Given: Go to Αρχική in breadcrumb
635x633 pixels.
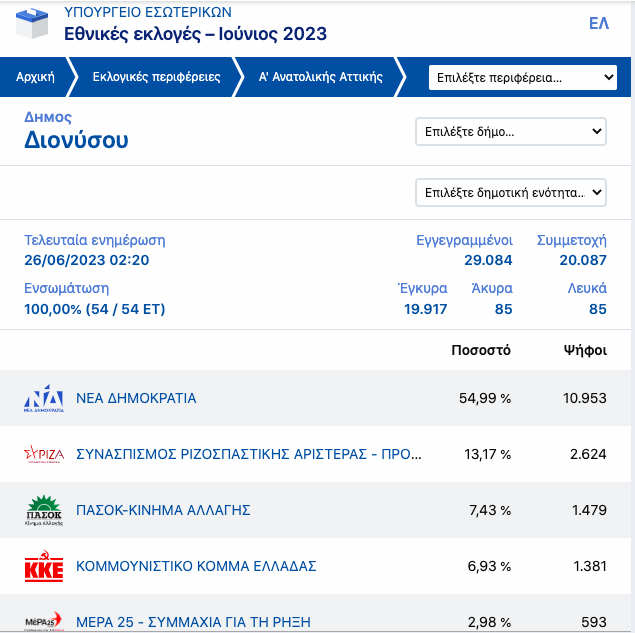Looking at the screenshot, I should [x=35, y=77].
